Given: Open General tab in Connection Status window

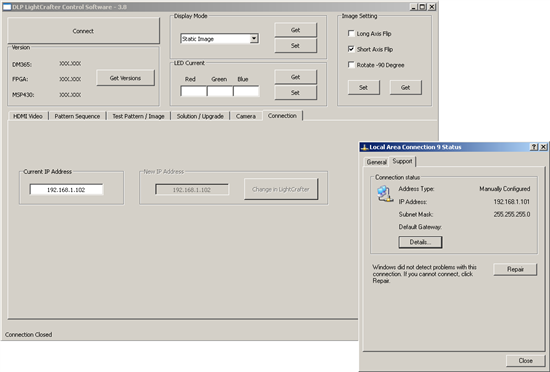Looking at the screenshot, I should tap(376, 162).
